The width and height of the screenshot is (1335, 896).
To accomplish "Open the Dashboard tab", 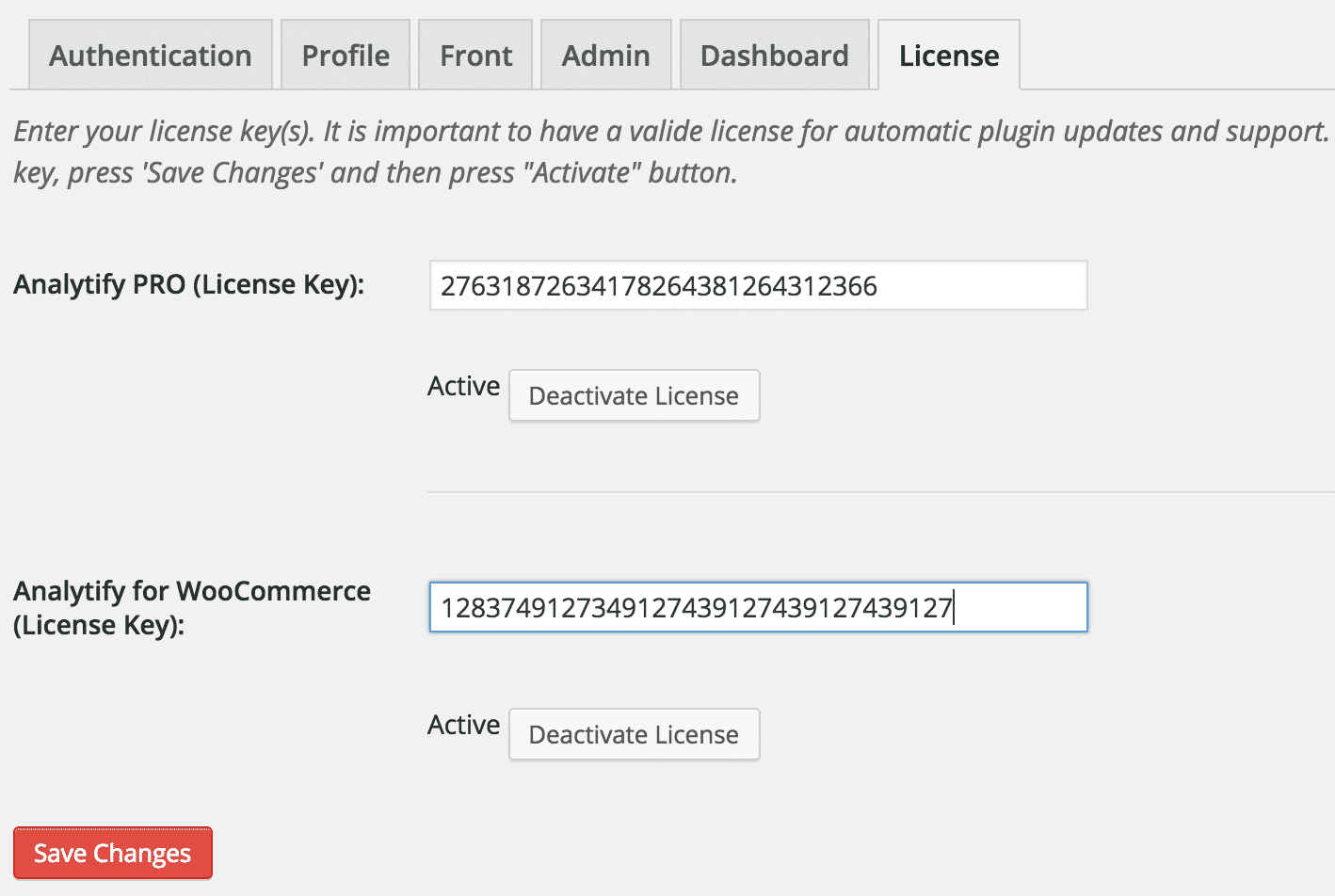I will (774, 56).
